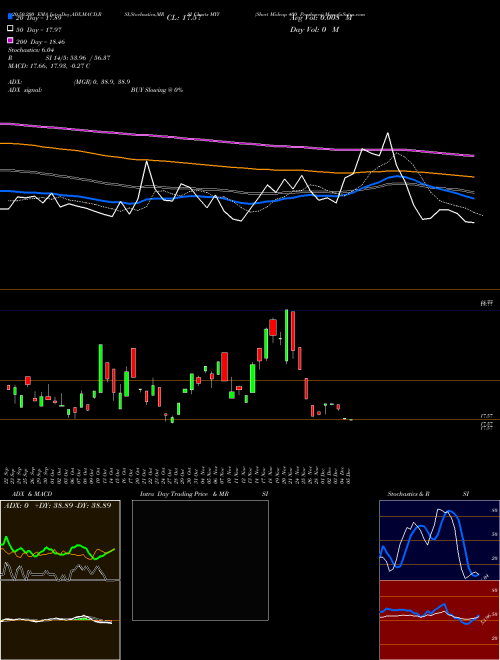The width and height of the screenshot is (500, 660).
Task: Click the Day Vol: 0 M reading
Action: [314, 30]
